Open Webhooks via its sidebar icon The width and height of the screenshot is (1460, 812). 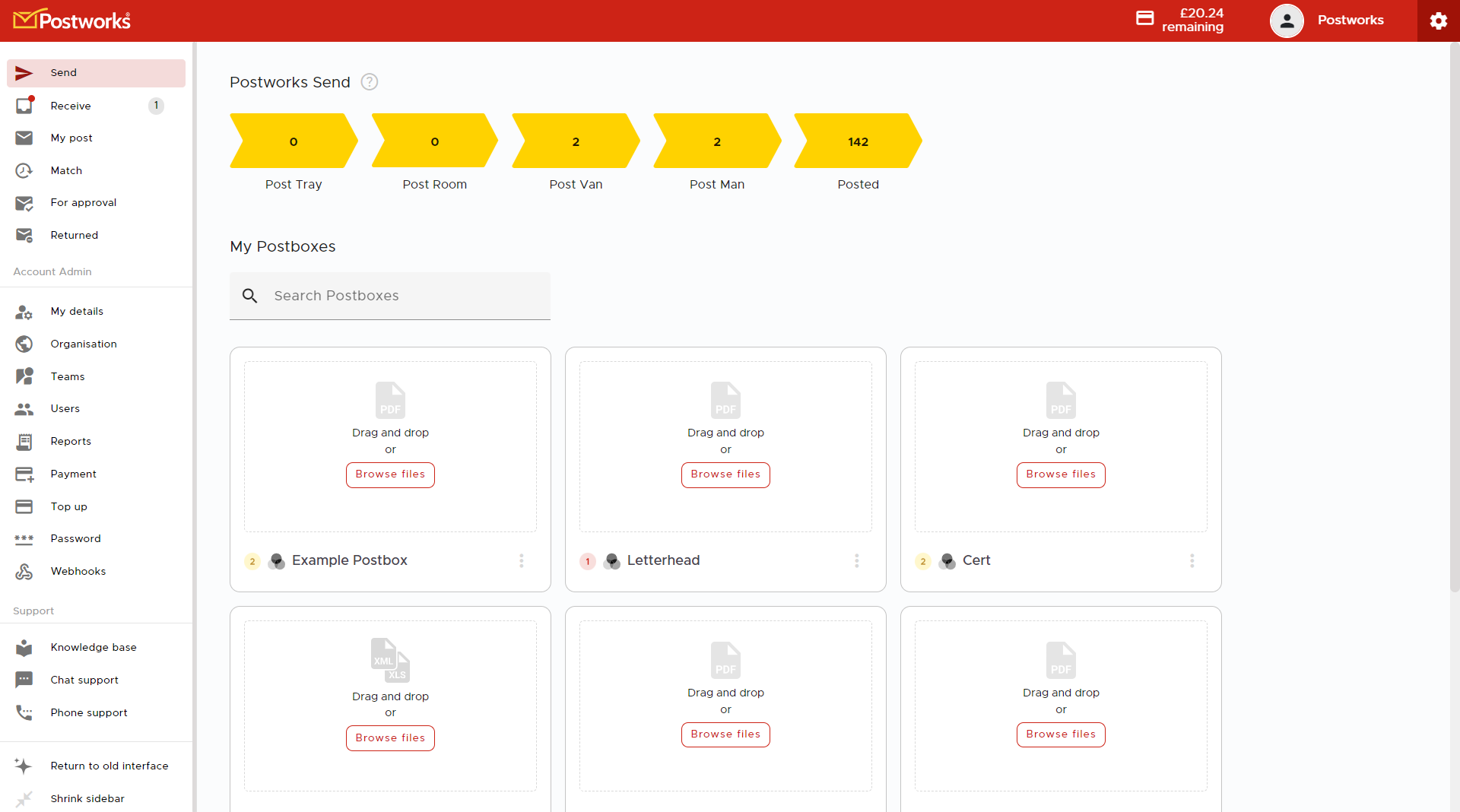coord(24,571)
